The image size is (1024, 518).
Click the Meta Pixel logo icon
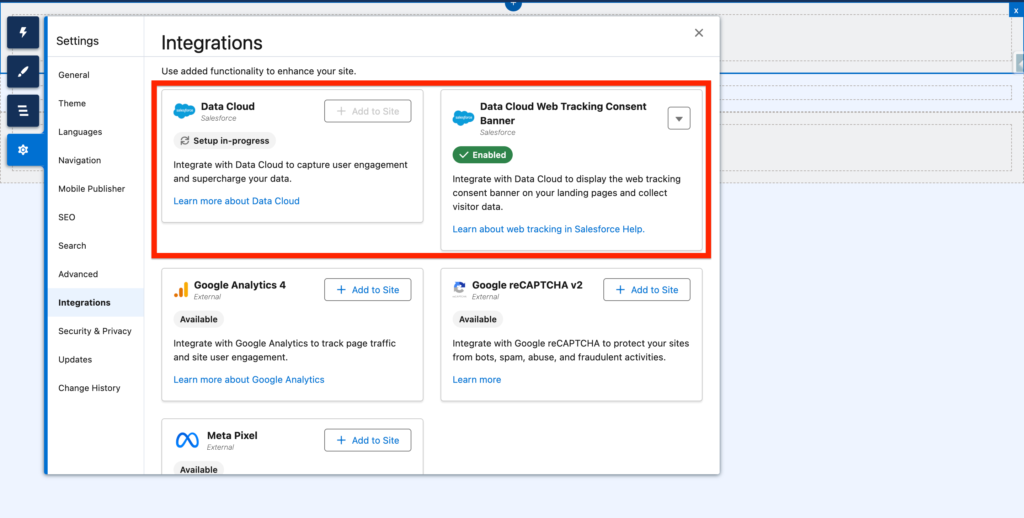click(x=186, y=440)
